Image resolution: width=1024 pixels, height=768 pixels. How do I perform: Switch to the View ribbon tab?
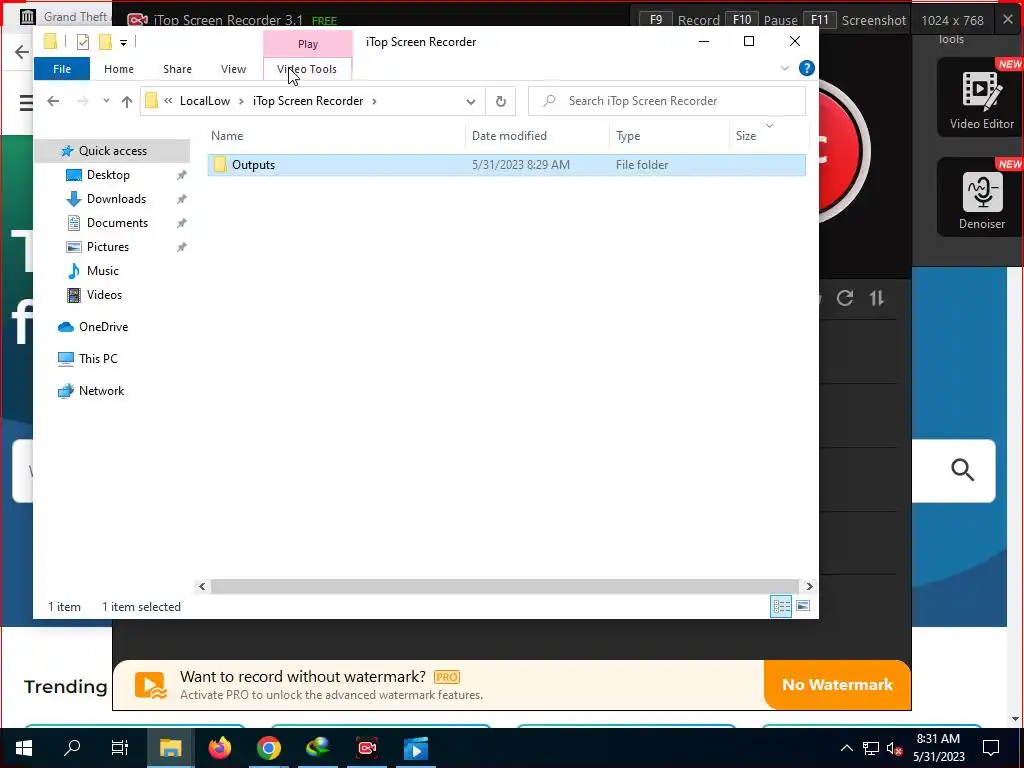233,69
